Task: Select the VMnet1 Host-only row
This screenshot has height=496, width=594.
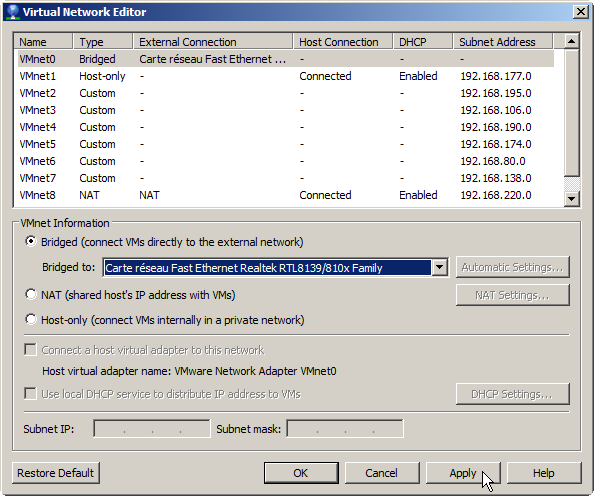Action: tap(284, 76)
